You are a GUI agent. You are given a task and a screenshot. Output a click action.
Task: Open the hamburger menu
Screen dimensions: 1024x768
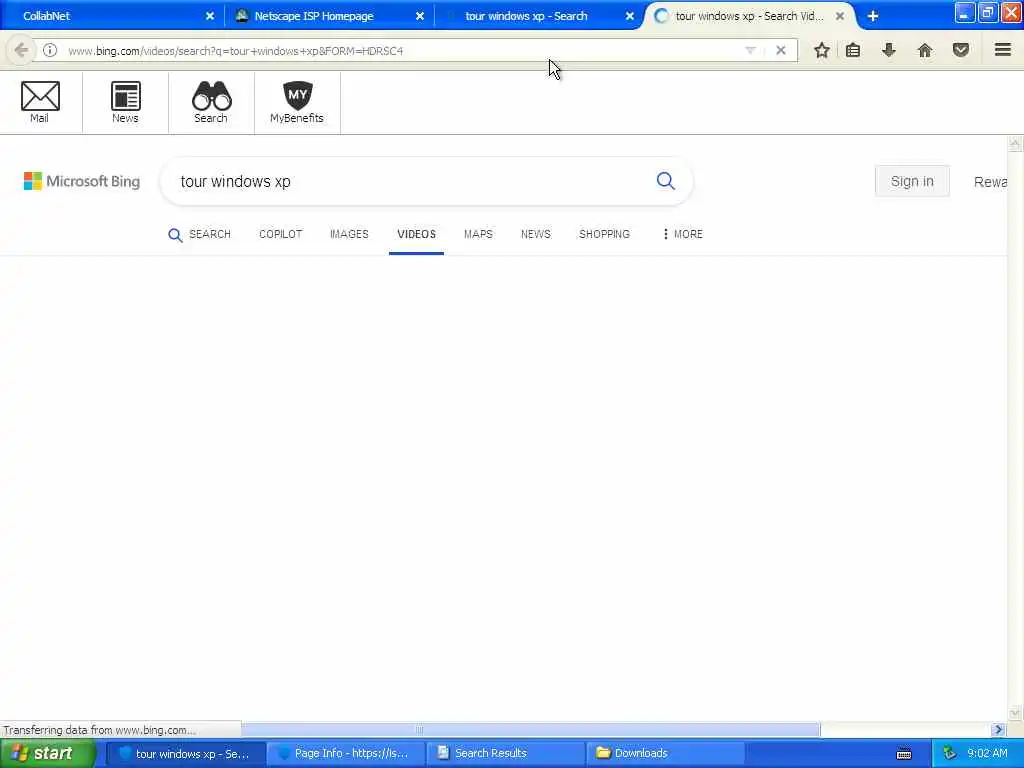(x=1003, y=50)
